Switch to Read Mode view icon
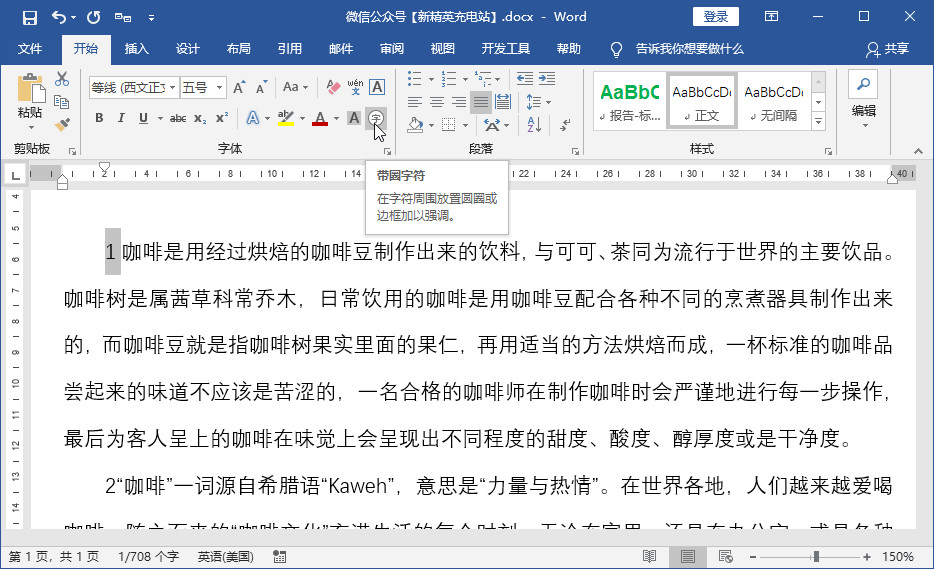The image size is (934, 569). tap(650, 556)
